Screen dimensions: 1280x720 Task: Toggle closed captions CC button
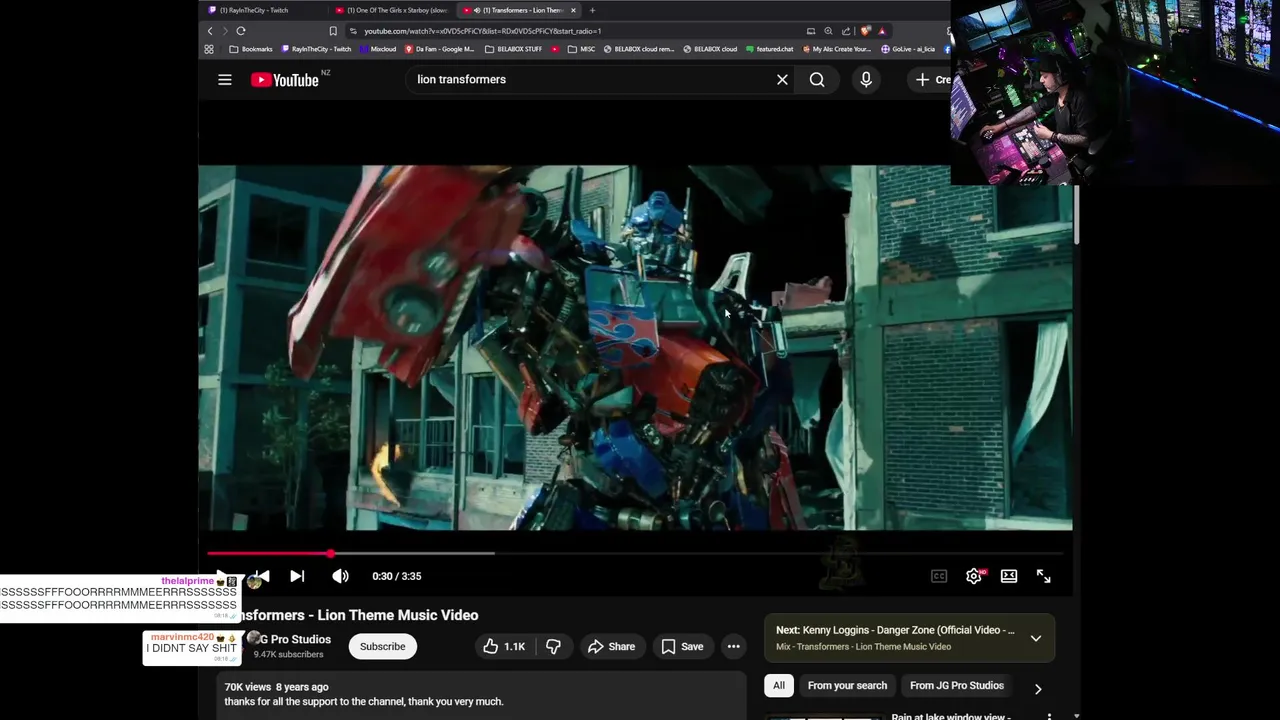939,576
